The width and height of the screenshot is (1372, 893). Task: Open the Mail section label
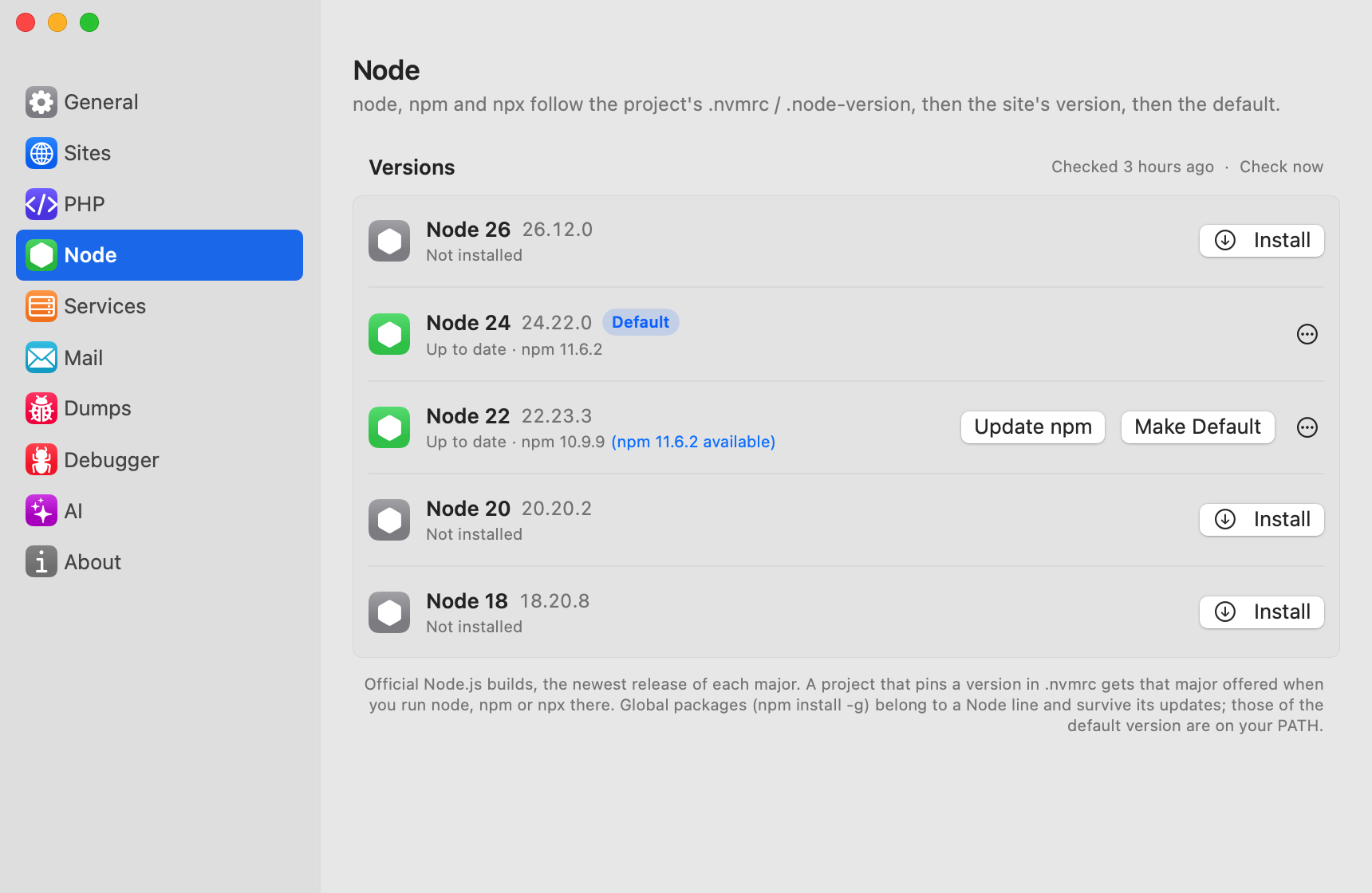(84, 358)
